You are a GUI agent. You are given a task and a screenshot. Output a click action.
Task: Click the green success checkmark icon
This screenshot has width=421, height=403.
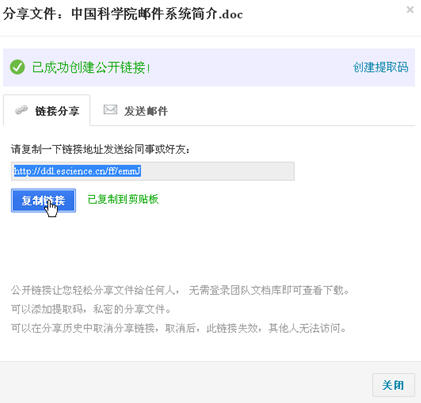tap(17, 67)
